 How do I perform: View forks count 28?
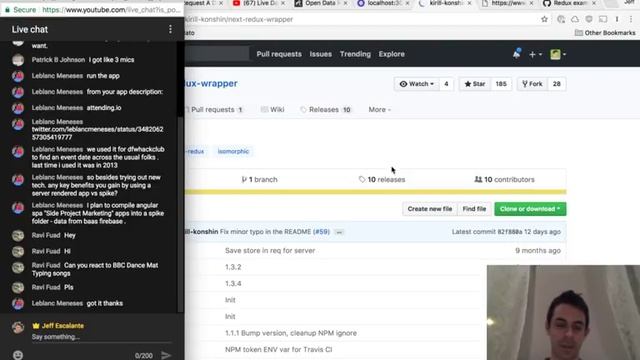pos(556,84)
